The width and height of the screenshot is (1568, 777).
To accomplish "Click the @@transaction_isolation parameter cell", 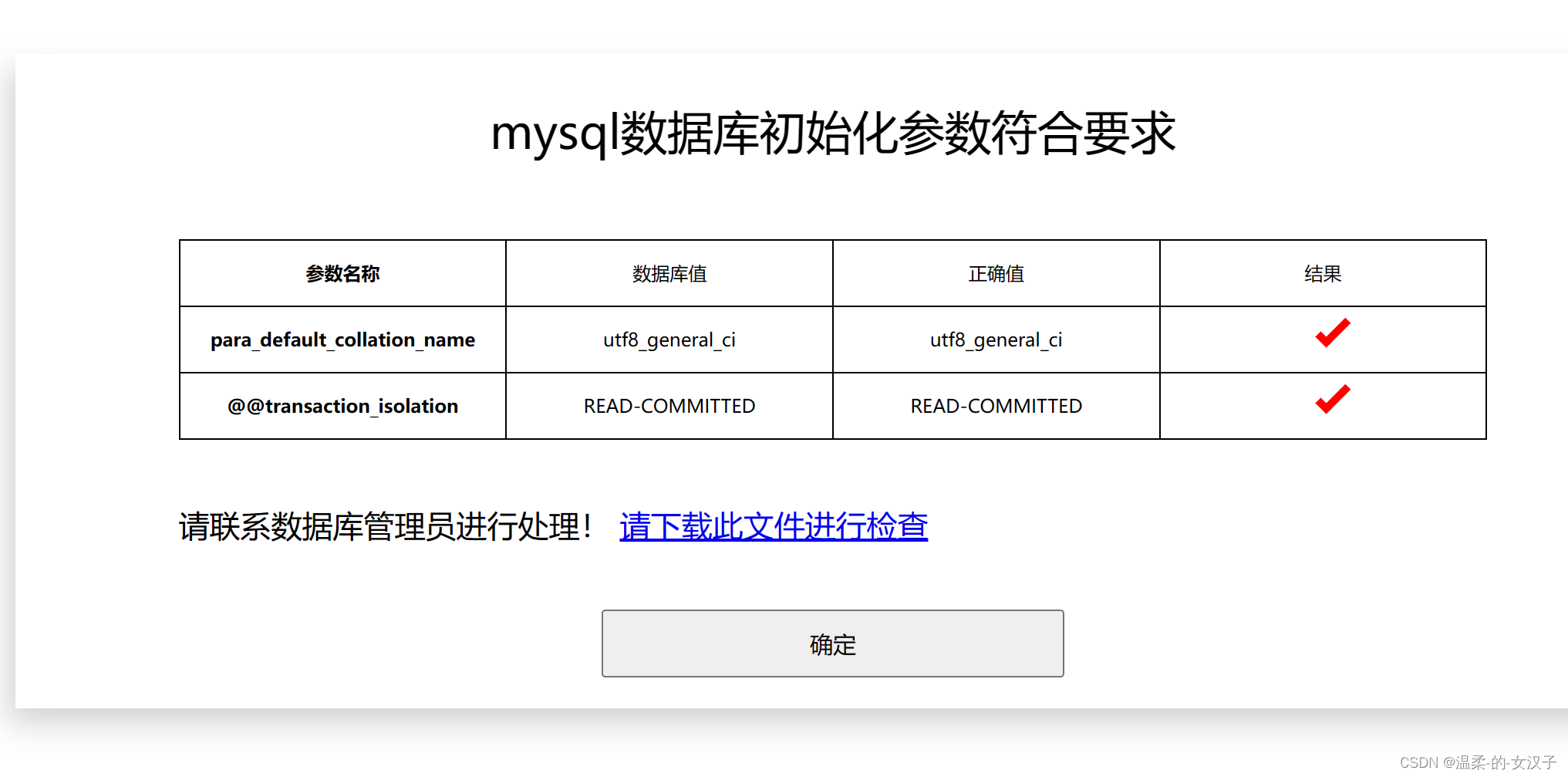I will [342, 407].
